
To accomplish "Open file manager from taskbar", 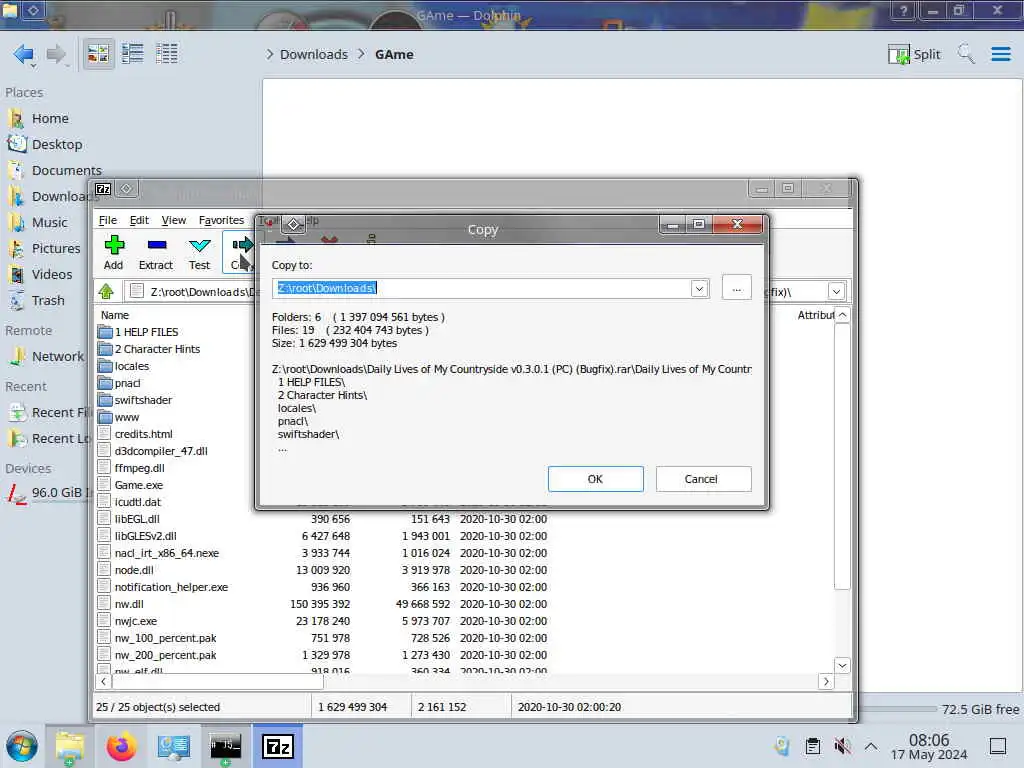I will click(x=69, y=746).
